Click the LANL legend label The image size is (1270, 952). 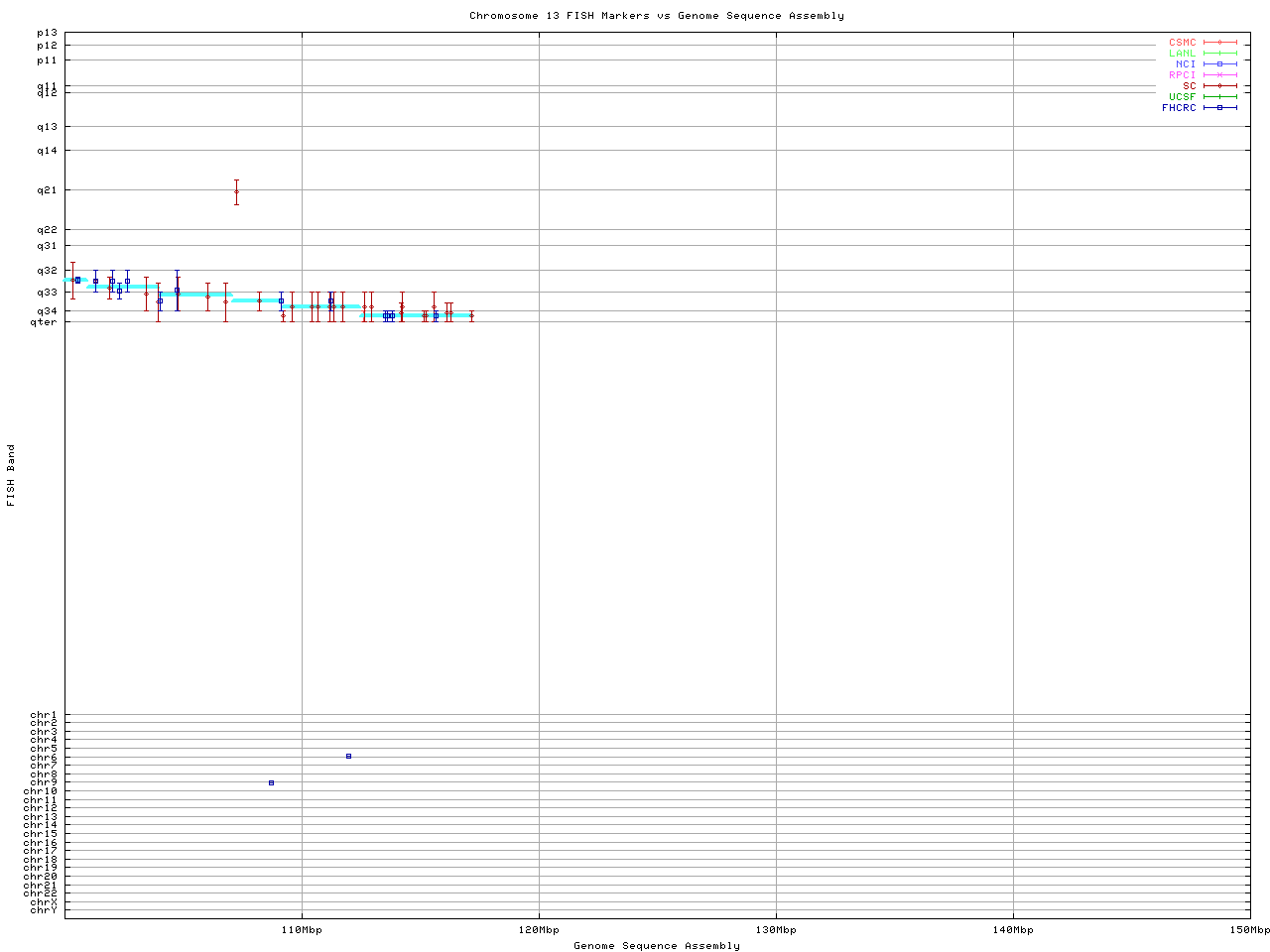(1183, 53)
